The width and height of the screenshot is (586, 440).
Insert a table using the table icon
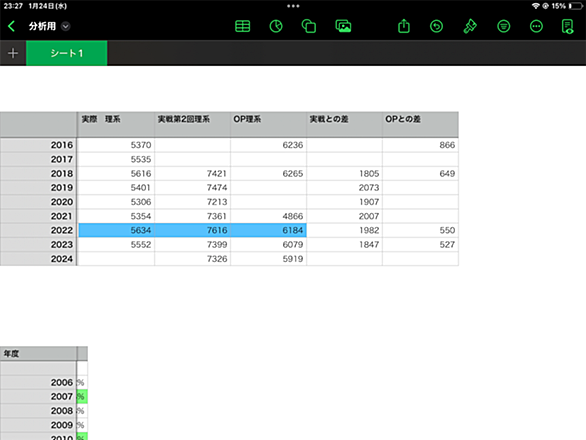point(243,26)
